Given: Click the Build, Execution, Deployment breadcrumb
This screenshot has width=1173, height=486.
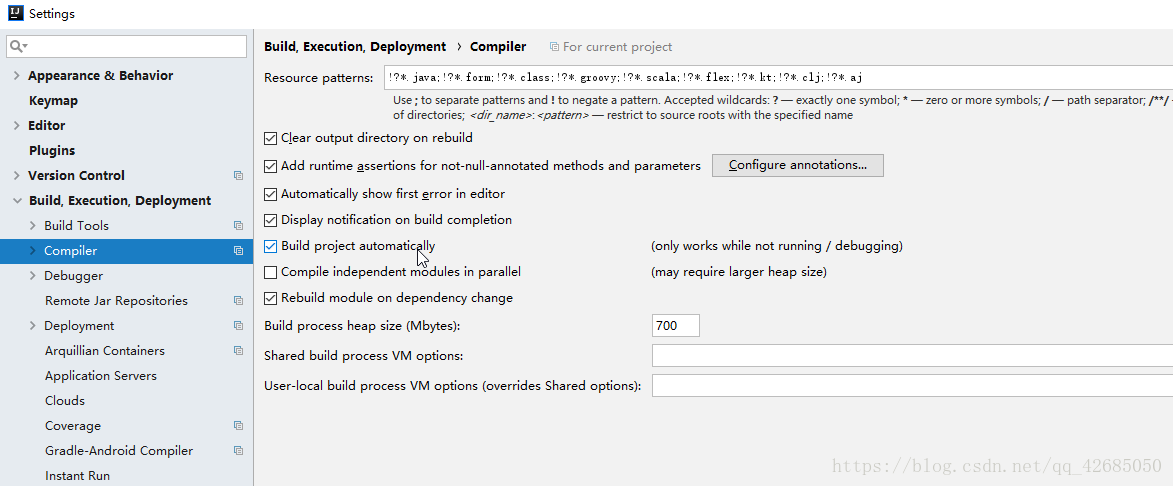Looking at the screenshot, I should [x=355, y=47].
